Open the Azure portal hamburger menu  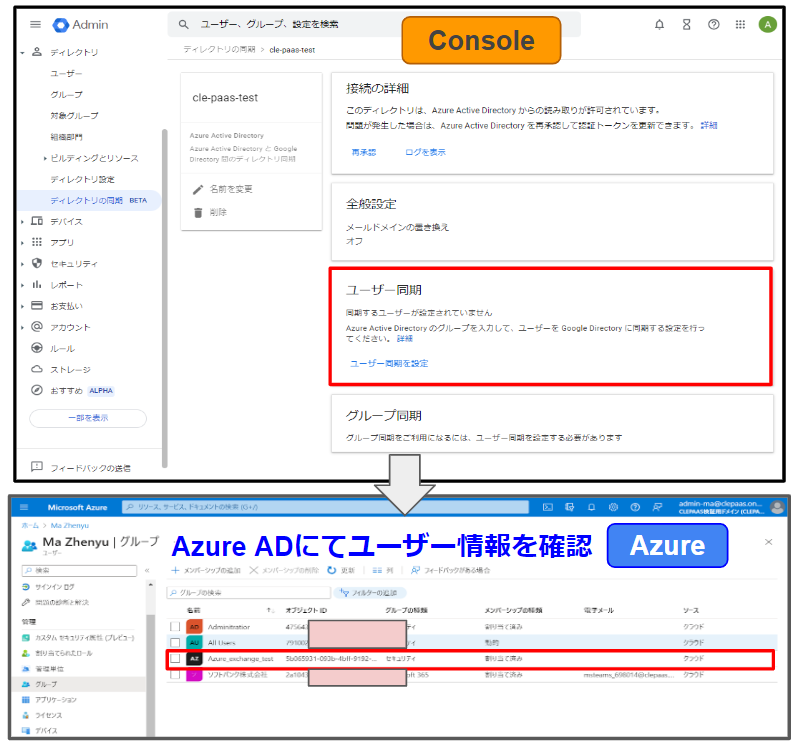(24, 507)
